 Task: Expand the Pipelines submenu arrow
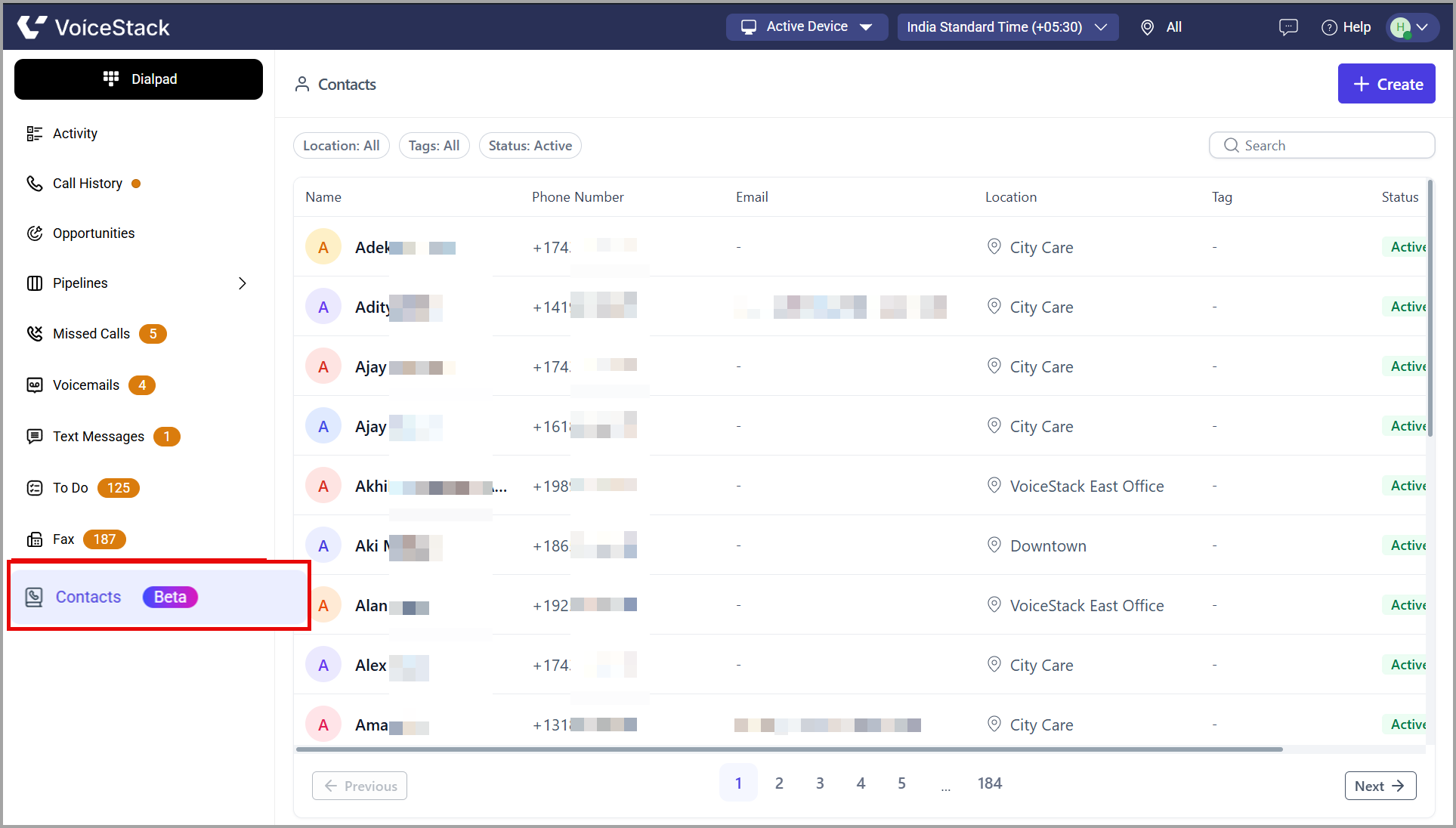pyautogui.click(x=243, y=283)
